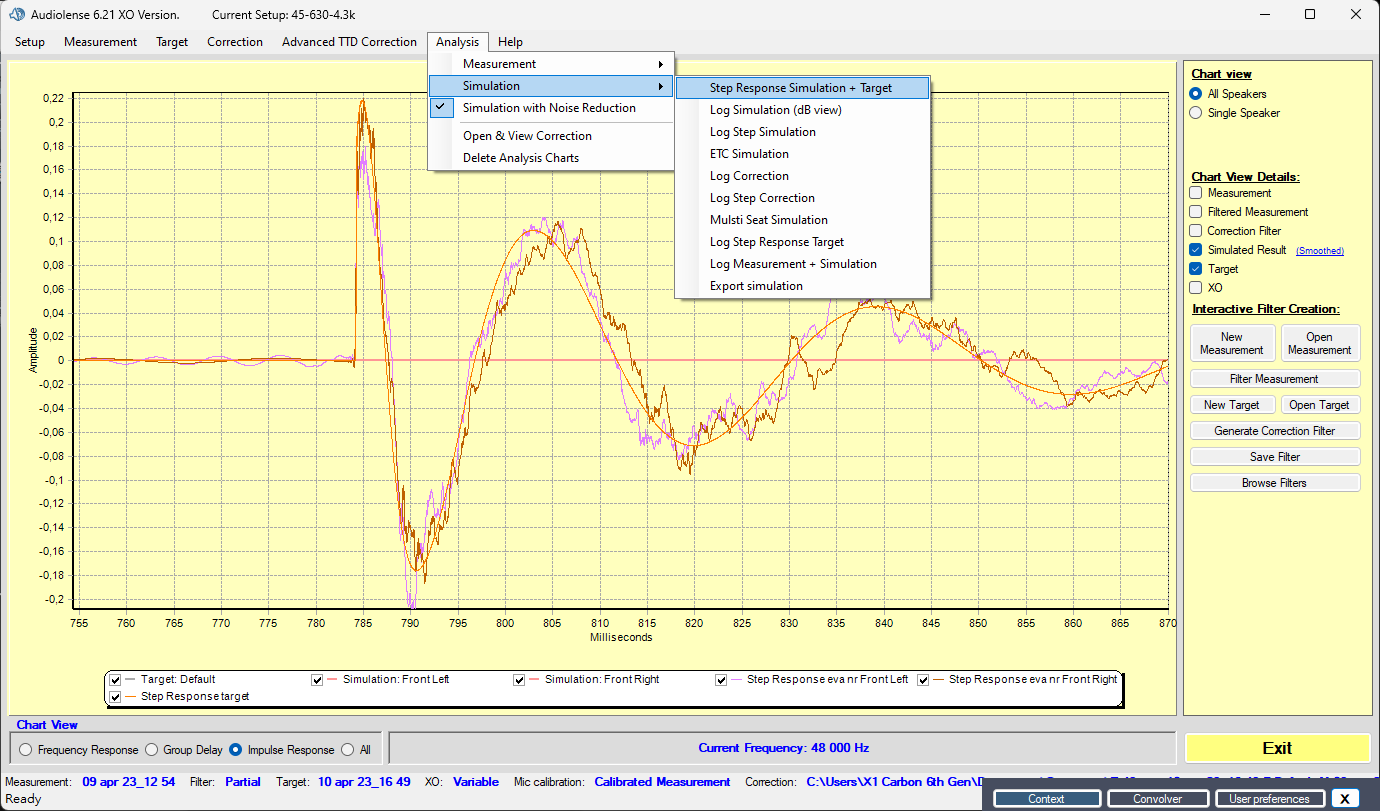Click the New Measurement button
Image resolution: width=1380 pixels, height=811 pixels.
(x=1232, y=344)
